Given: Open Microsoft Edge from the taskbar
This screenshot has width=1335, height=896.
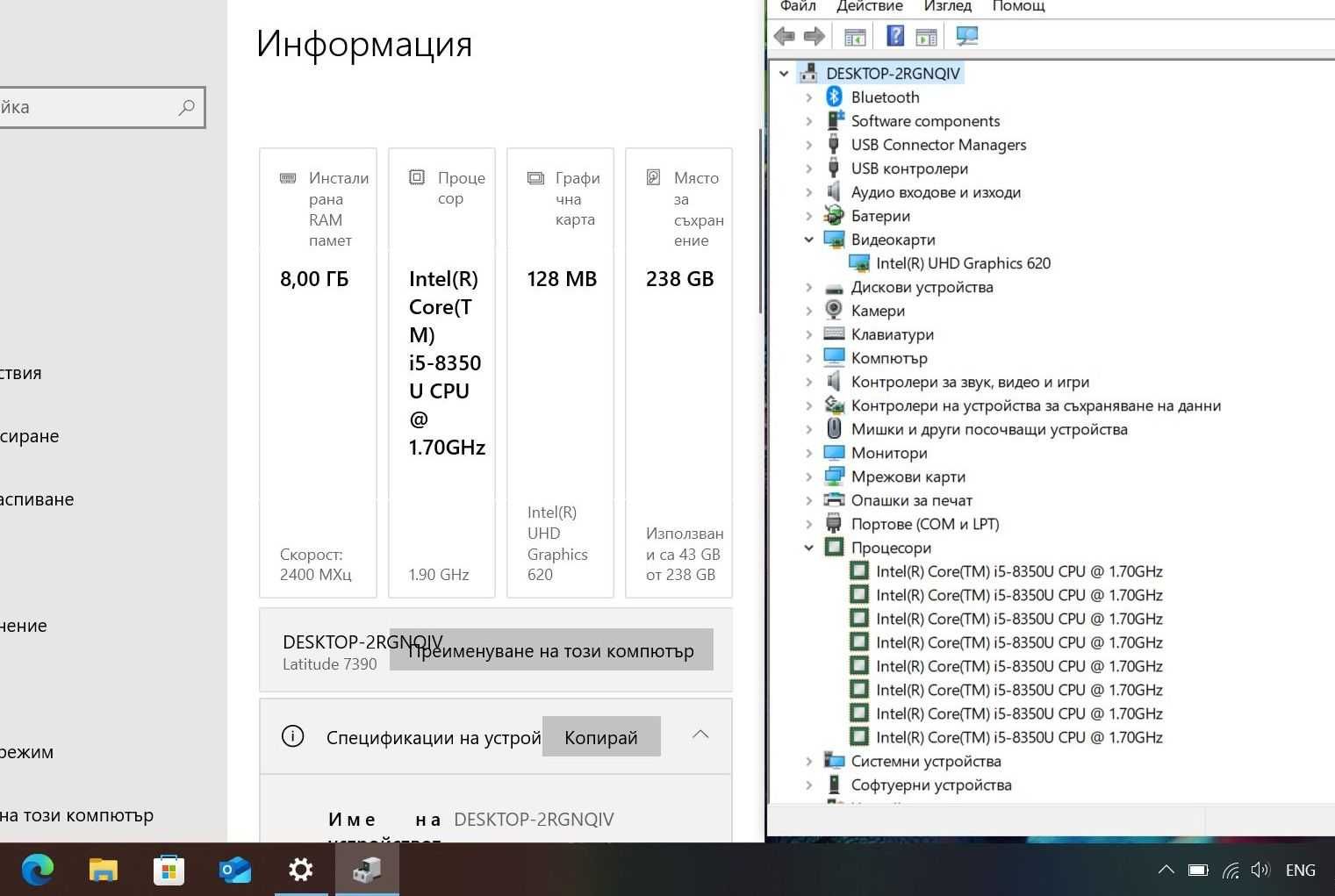Looking at the screenshot, I should tap(38, 870).
